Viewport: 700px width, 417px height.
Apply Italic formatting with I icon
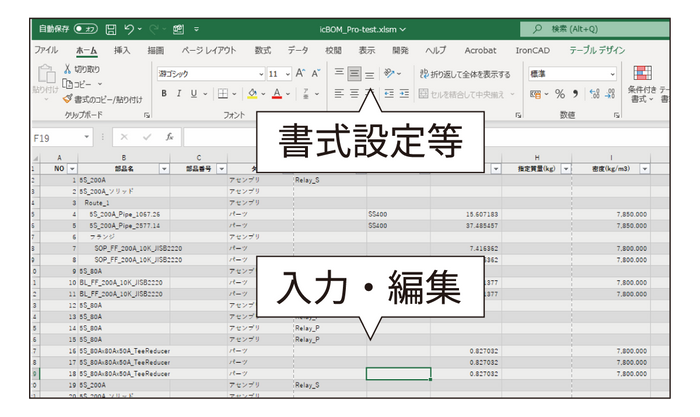(x=180, y=94)
